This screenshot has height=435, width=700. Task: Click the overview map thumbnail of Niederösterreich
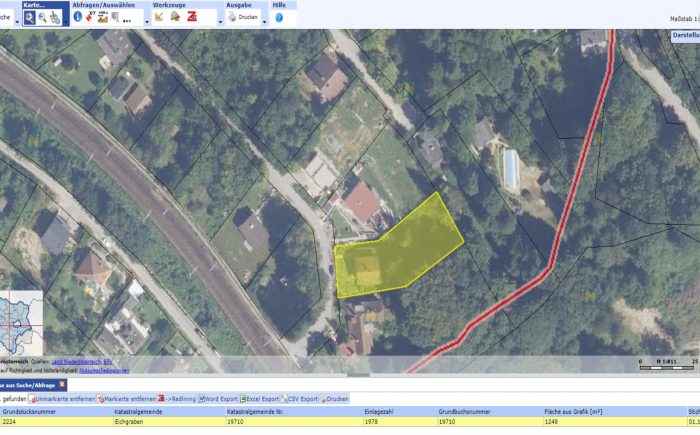[x=21, y=322]
